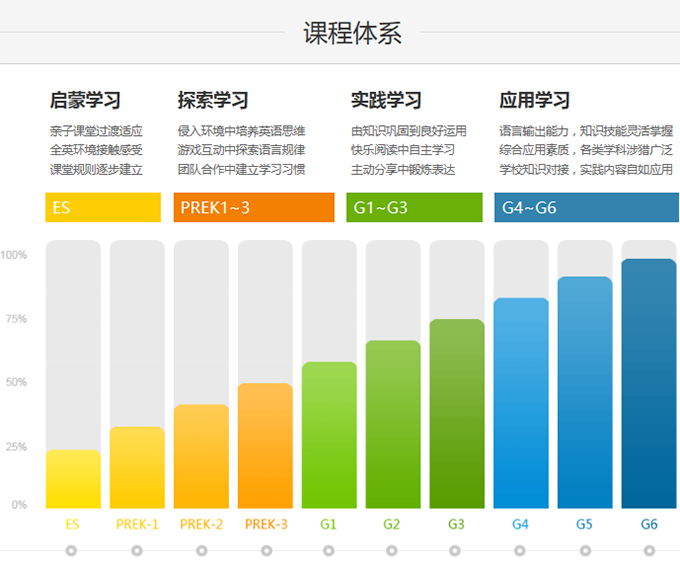
Task: Click the 实践学习 heading
Action: [386, 101]
